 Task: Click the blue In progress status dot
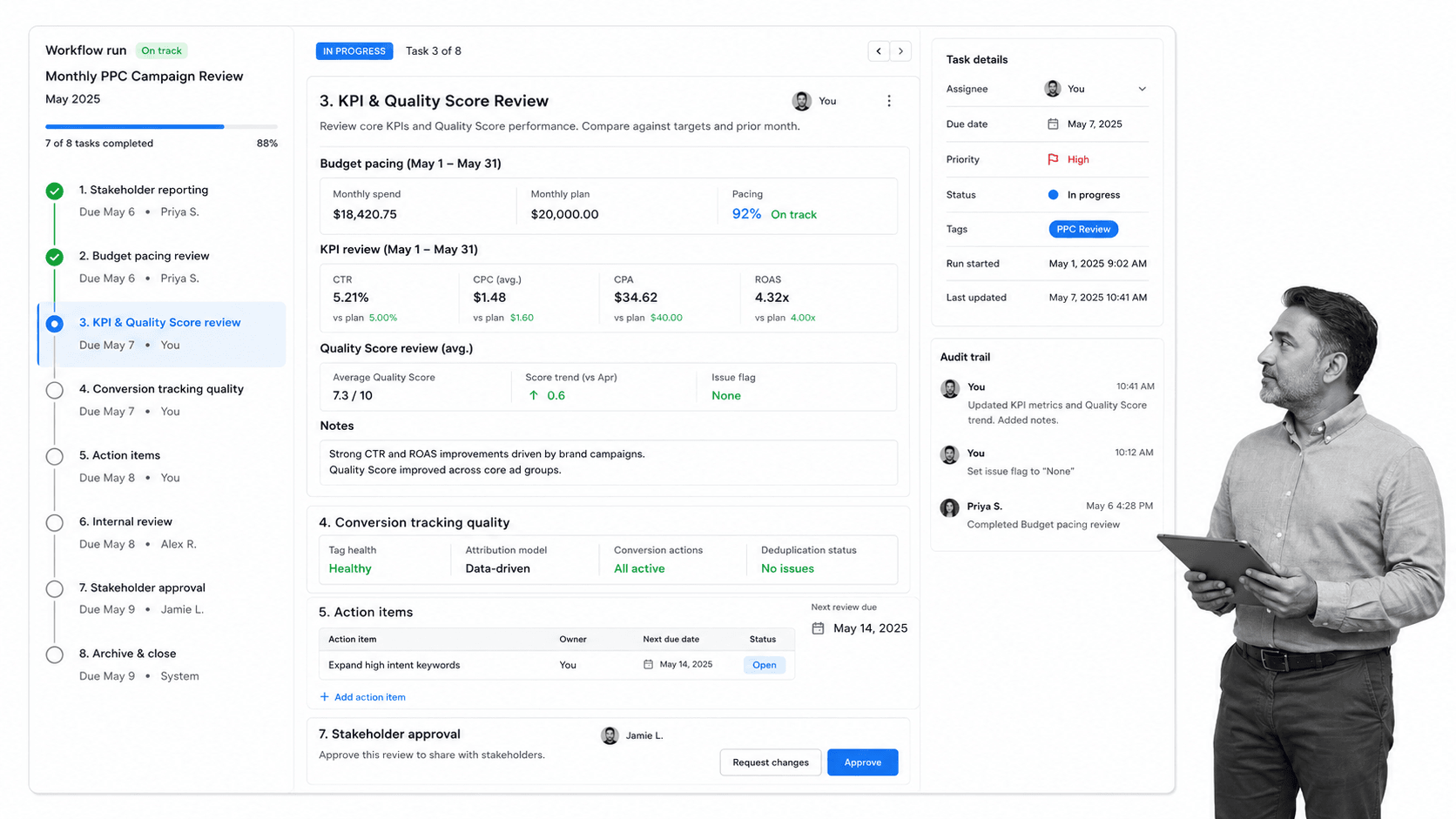[1053, 195]
